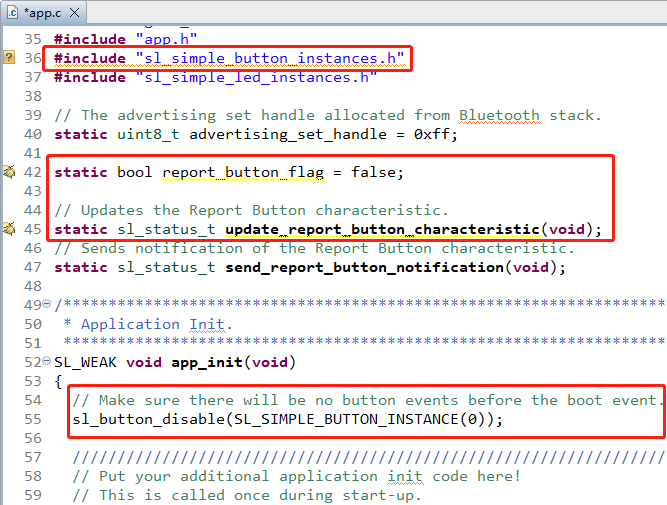The height and width of the screenshot is (505, 667).
Task: Click the warning marker beside line 42
Action: click(8, 172)
